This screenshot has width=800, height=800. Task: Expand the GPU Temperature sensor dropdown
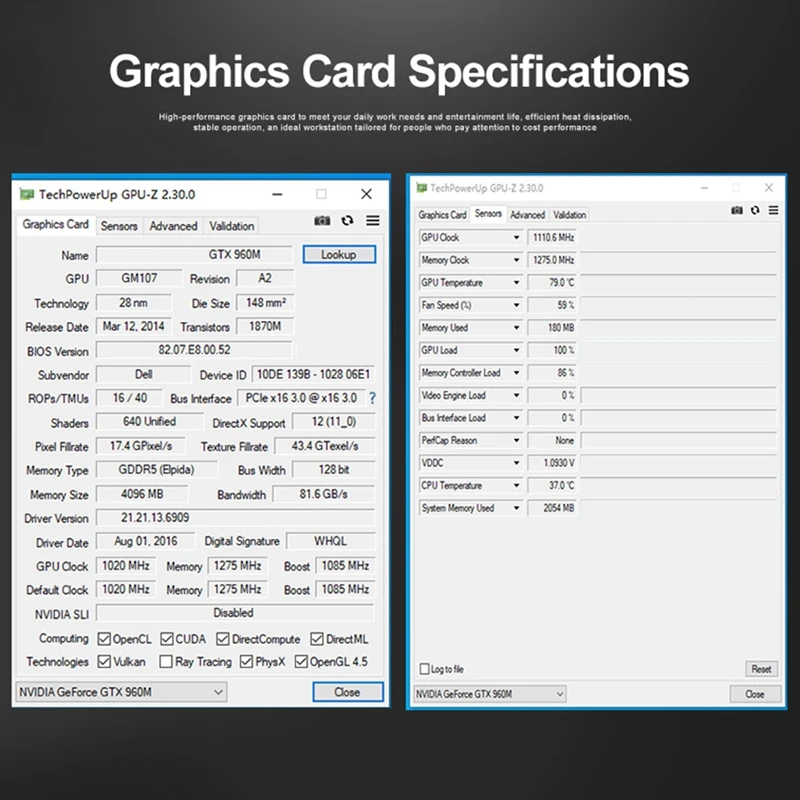[516, 282]
